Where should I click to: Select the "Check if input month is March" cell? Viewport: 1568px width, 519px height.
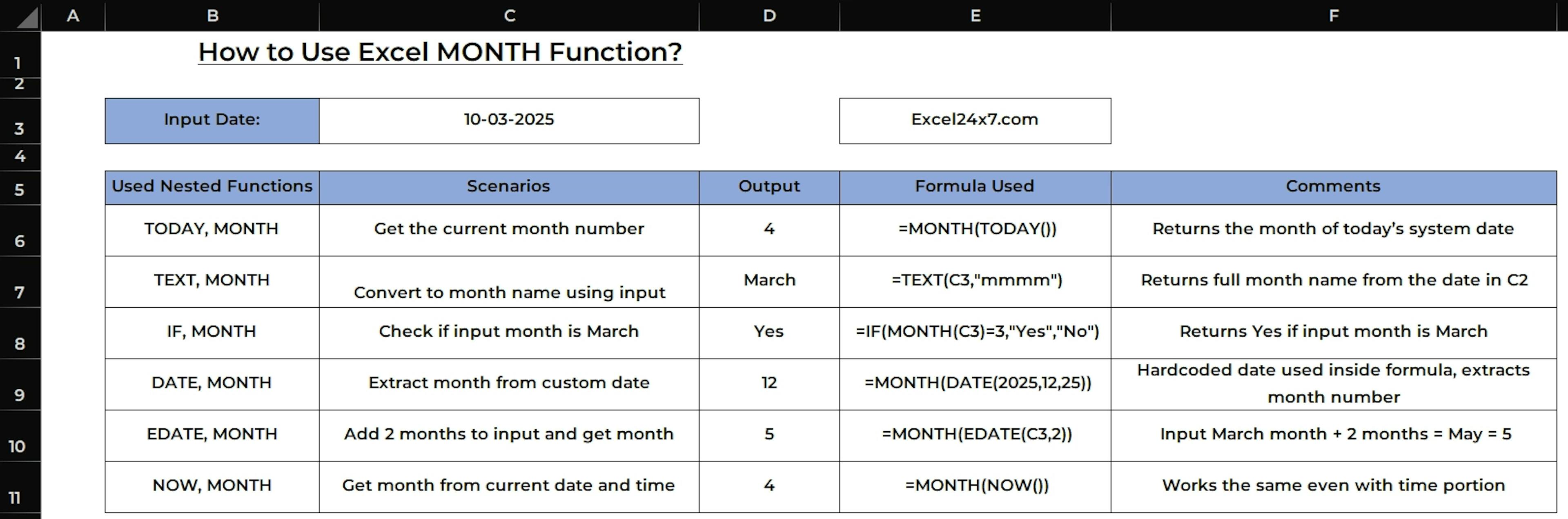tap(509, 332)
